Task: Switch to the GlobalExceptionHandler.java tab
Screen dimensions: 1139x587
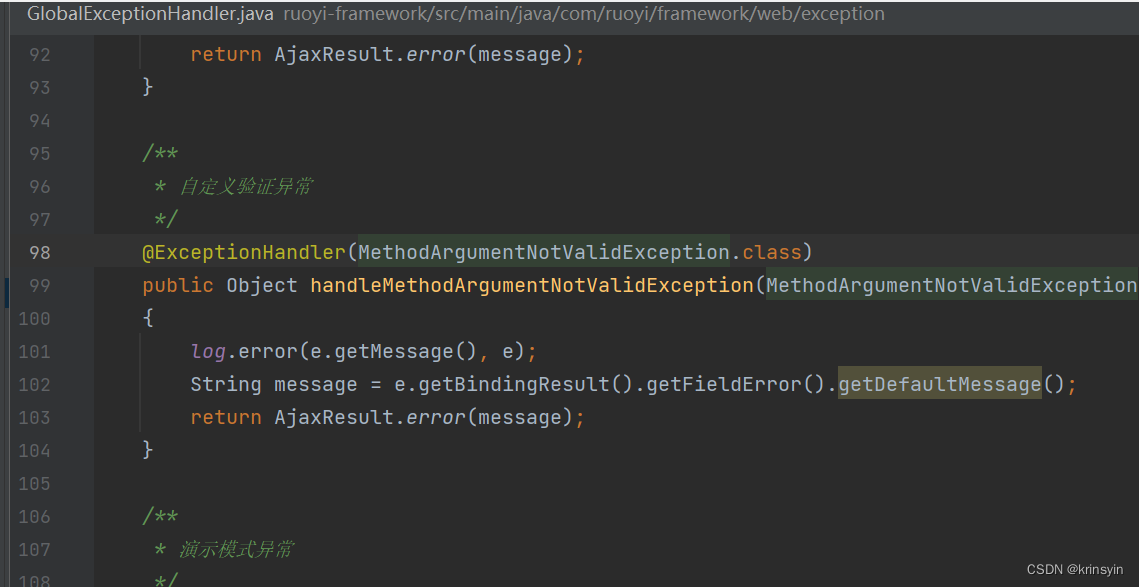Action: pos(150,13)
